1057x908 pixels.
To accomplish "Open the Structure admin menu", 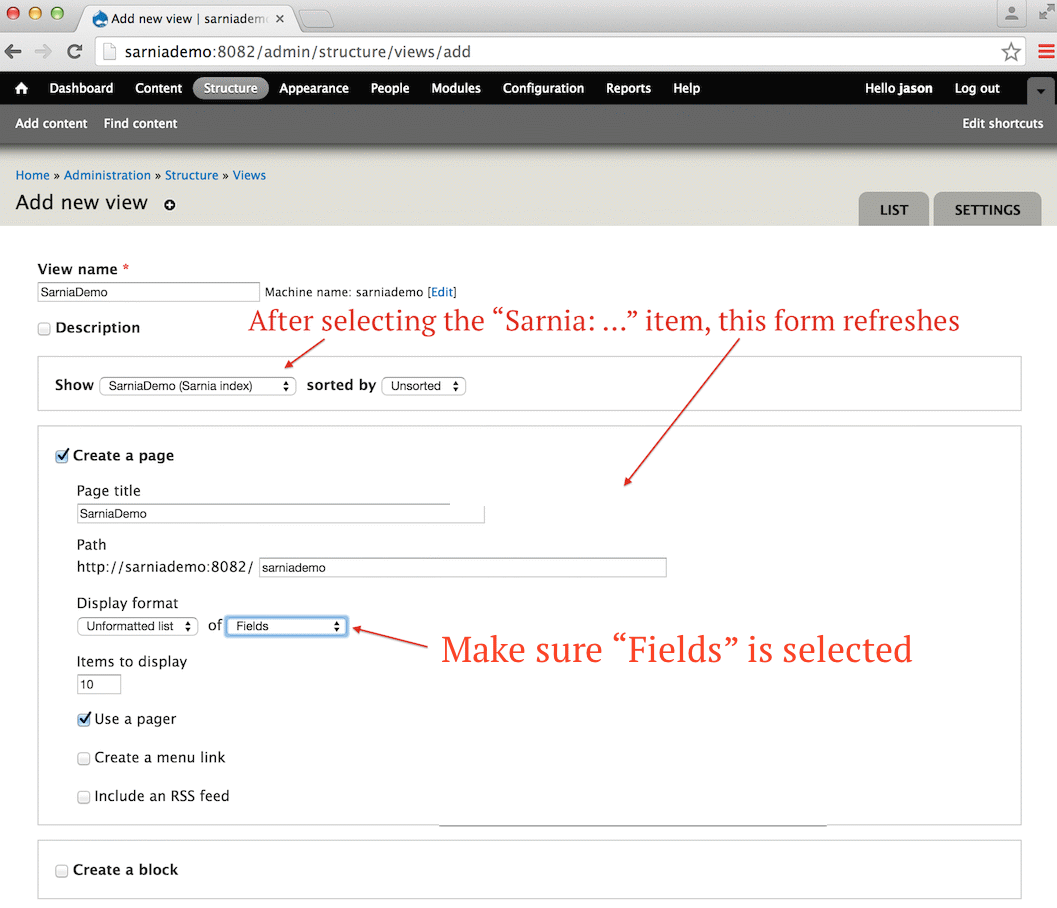I will point(230,88).
